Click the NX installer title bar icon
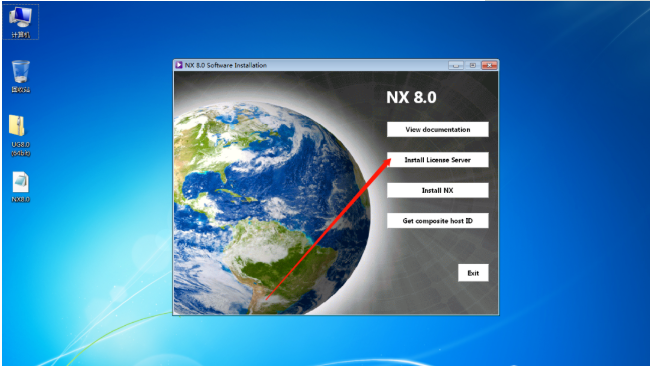 tap(179, 65)
